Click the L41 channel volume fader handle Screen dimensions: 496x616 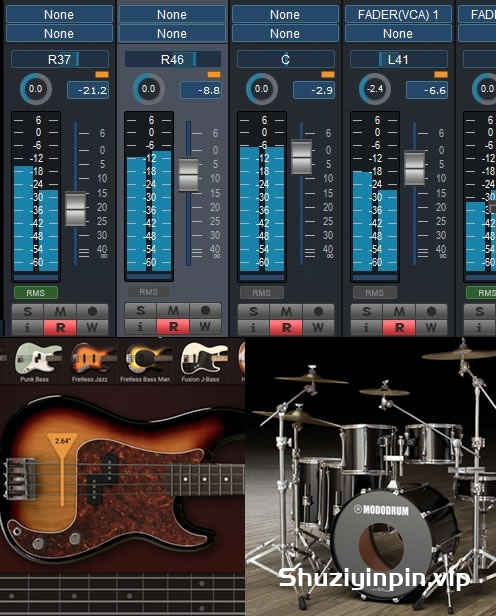tap(415, 168)
